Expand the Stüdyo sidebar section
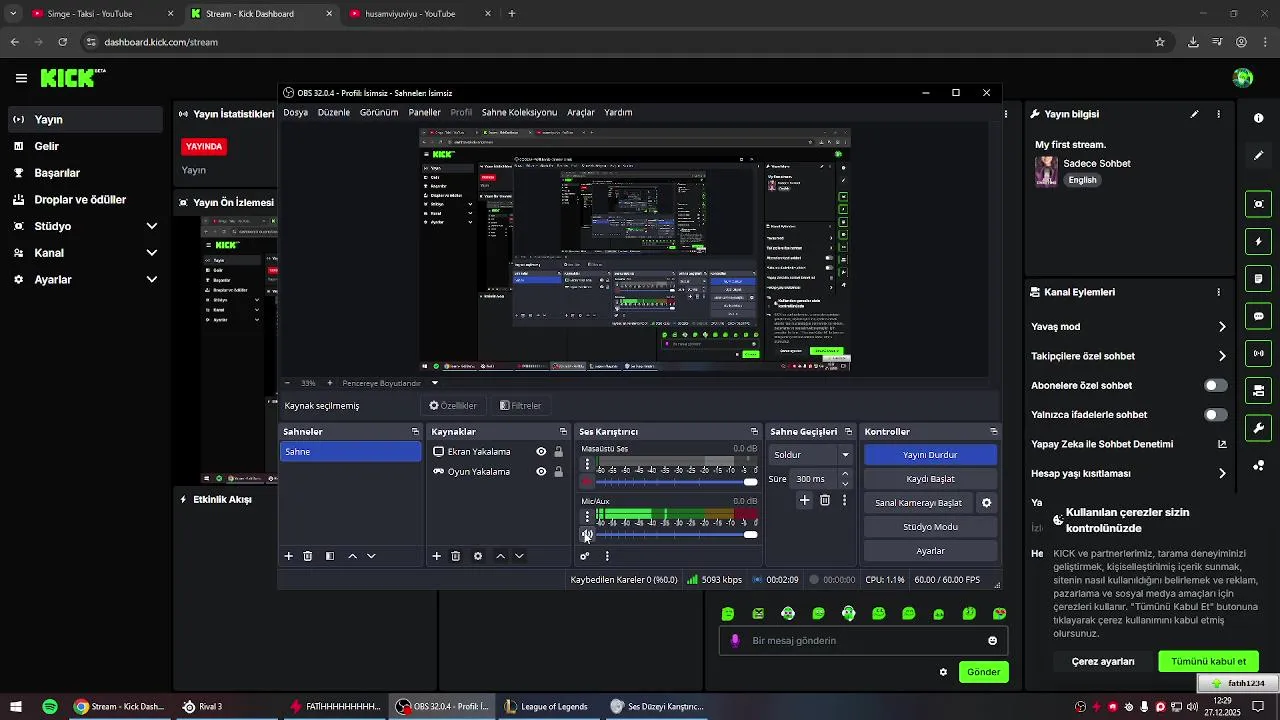 152,226
